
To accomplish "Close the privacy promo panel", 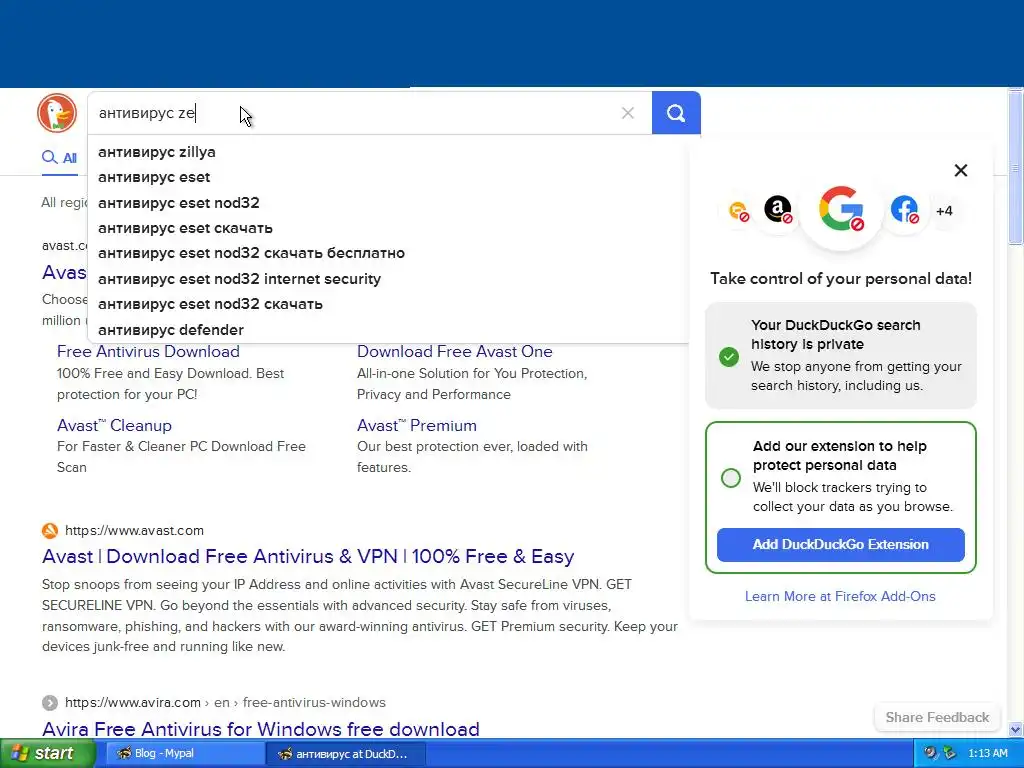I will point(961,170).
